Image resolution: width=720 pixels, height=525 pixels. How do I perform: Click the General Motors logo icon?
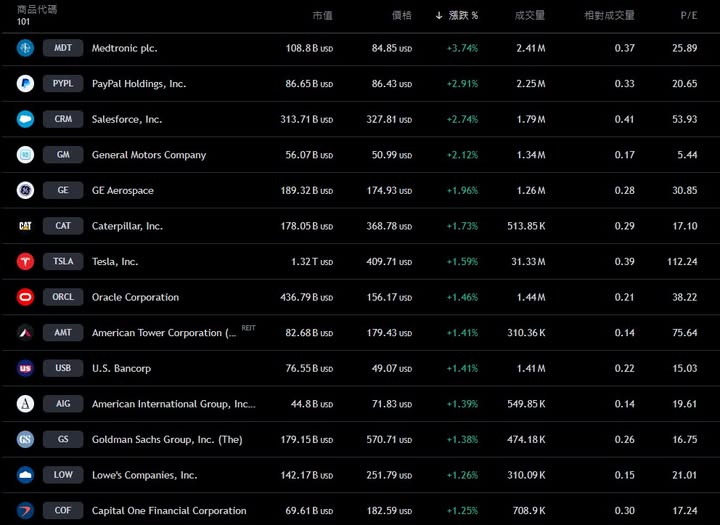coord(25,155)
